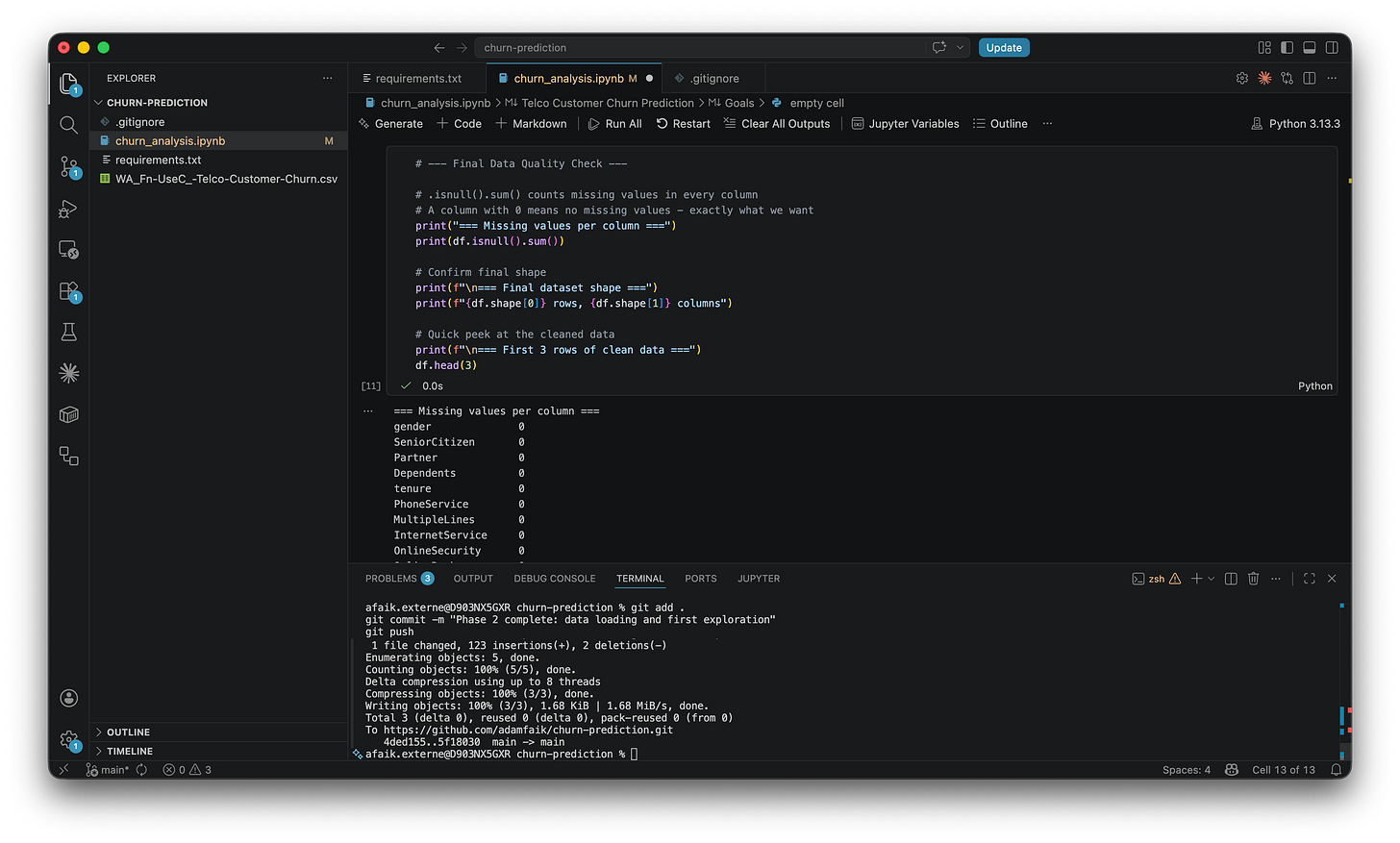
Task: Run All cells in the notebook
Action: (x=614, y=123)
